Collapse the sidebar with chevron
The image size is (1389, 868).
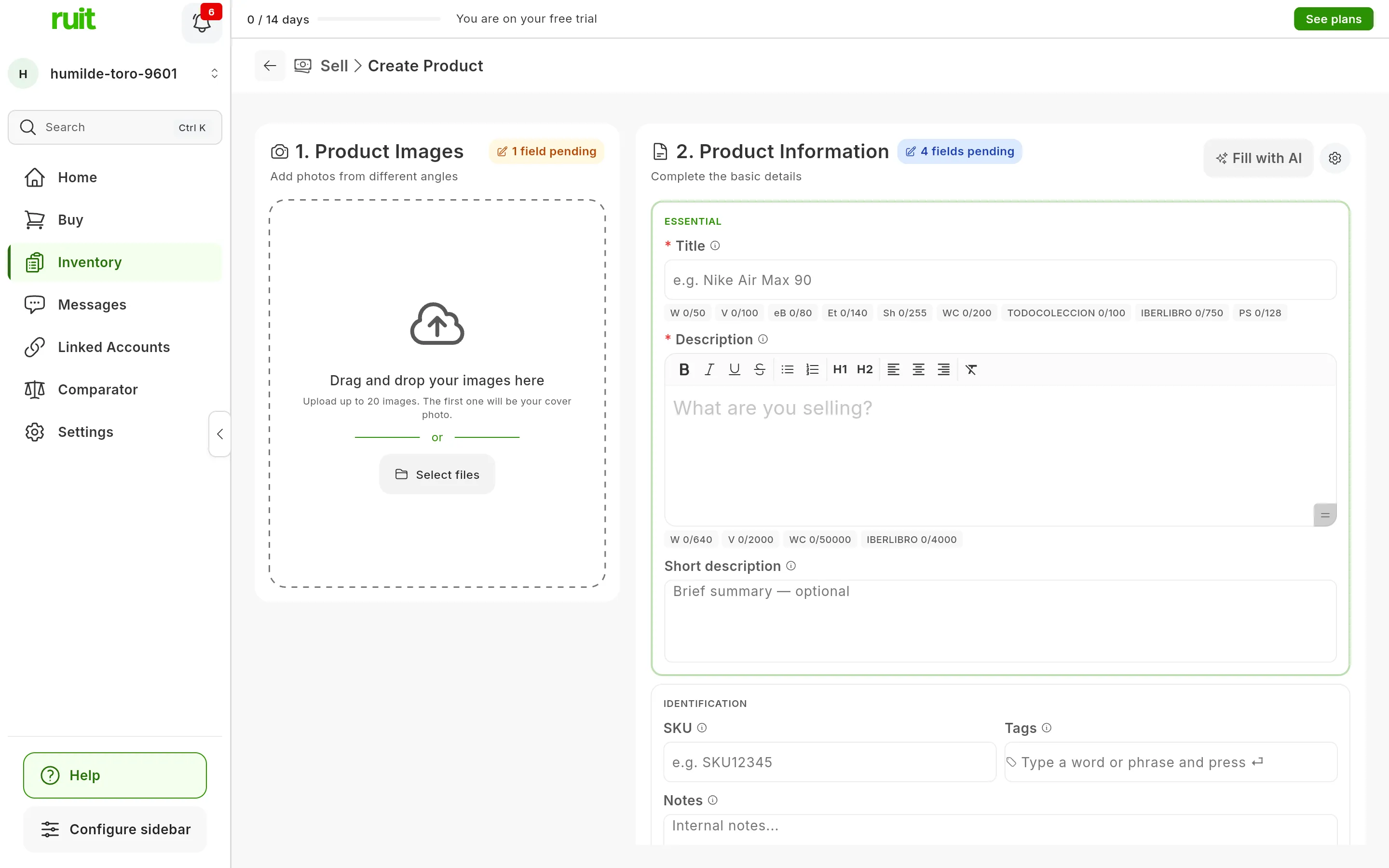click(220, 434)
